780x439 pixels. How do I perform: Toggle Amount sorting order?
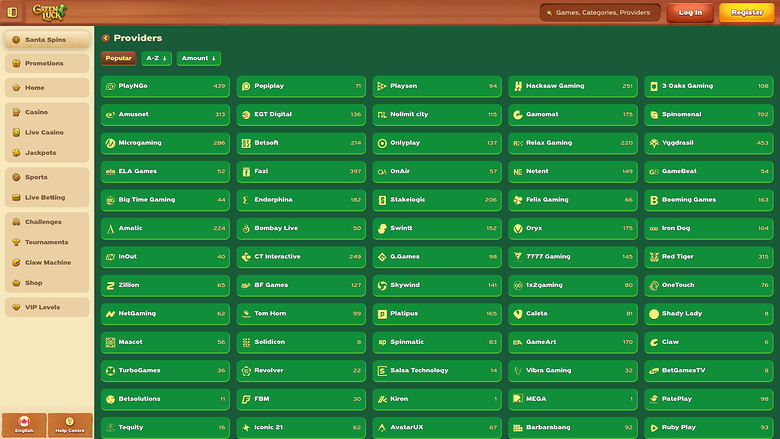(x=198, y=58)
